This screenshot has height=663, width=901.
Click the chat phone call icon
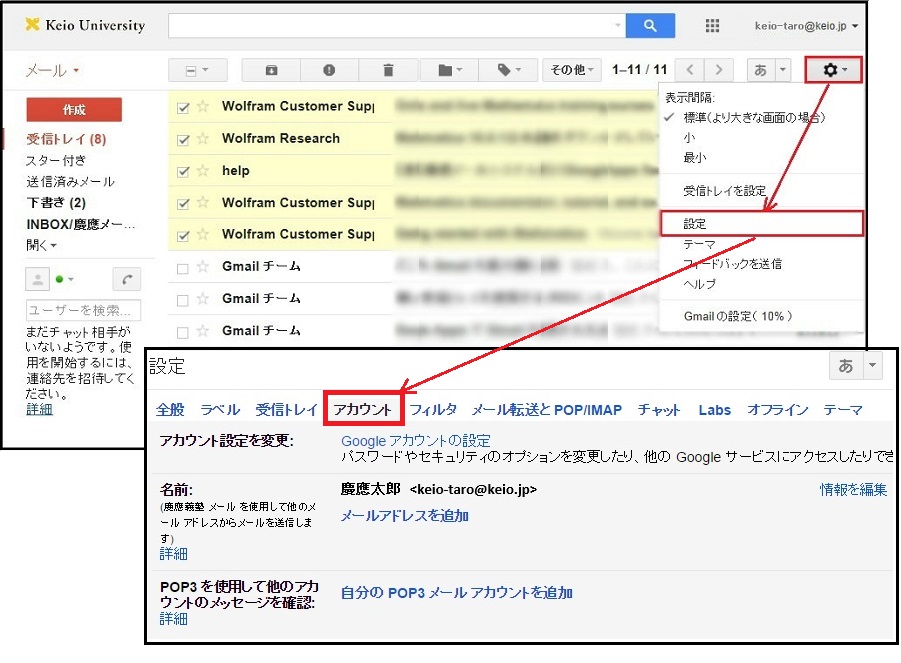(x=126, y=279)
